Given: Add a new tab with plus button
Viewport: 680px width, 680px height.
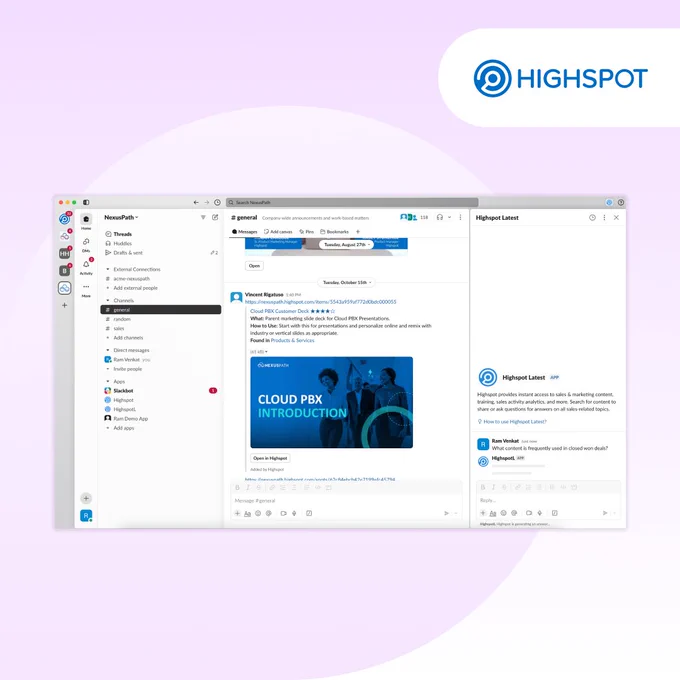Looking at the screenshot, I should 358,232.
